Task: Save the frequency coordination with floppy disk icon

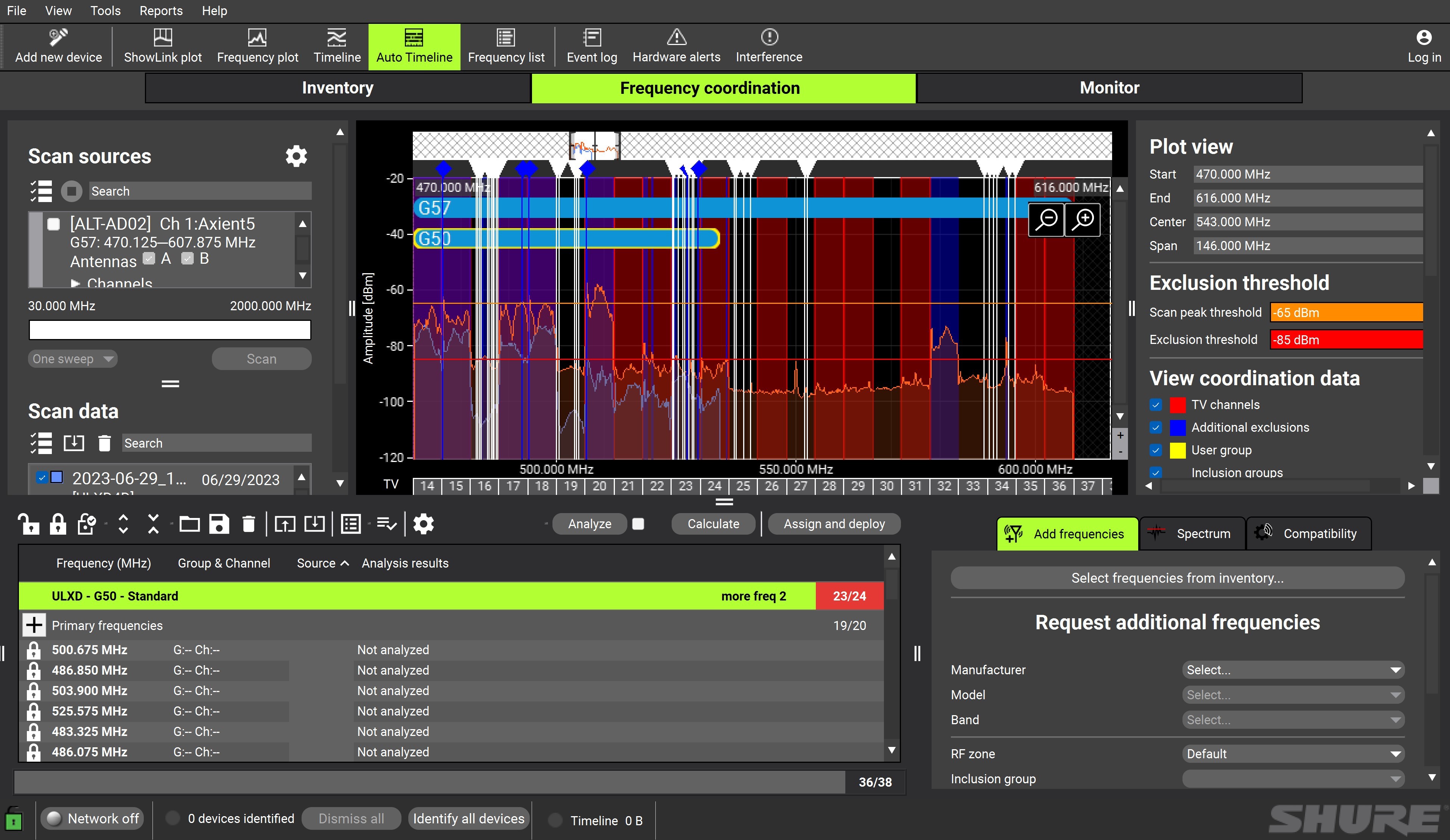Action: 219,524
